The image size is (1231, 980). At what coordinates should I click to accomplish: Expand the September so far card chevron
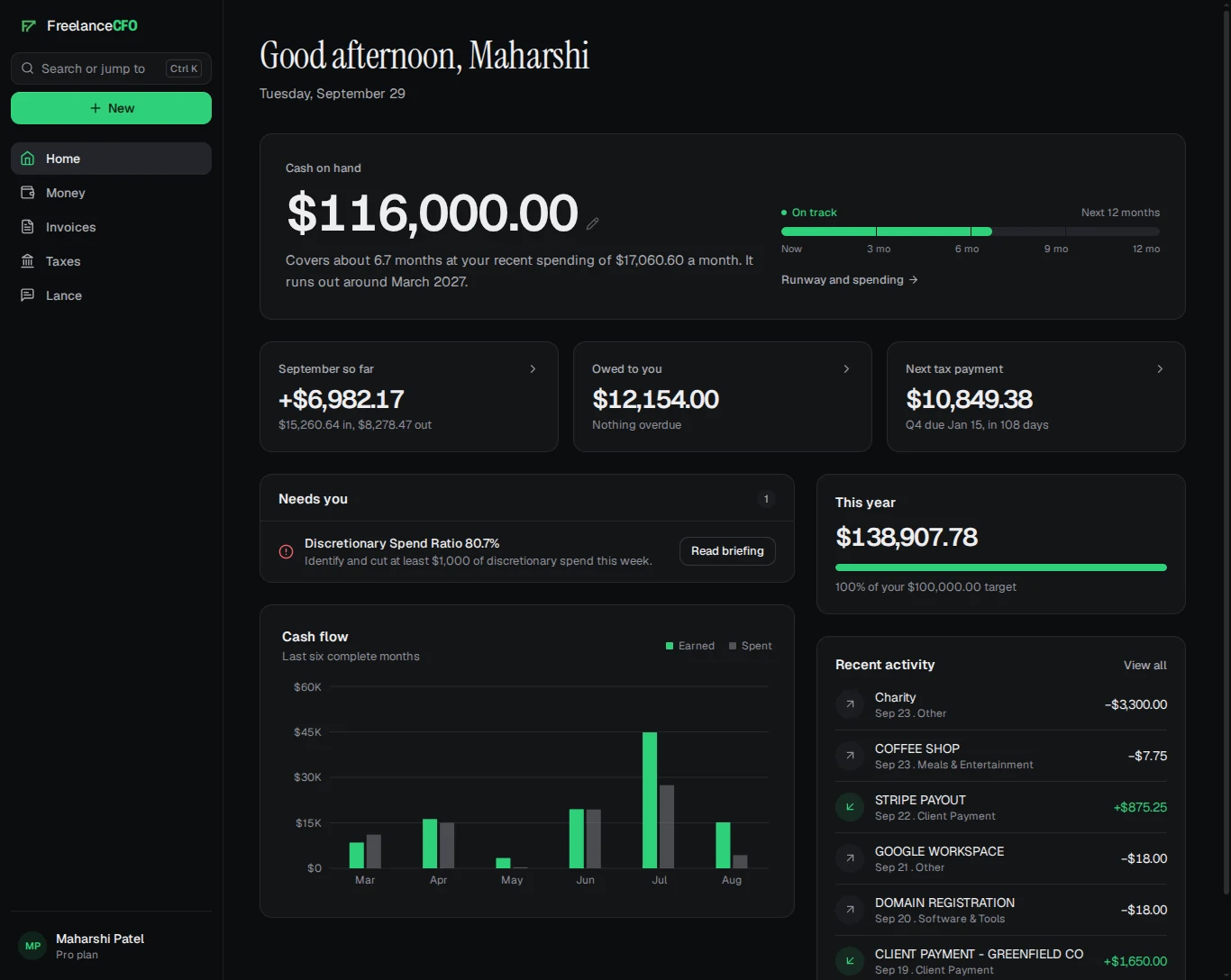click(533, 369)
